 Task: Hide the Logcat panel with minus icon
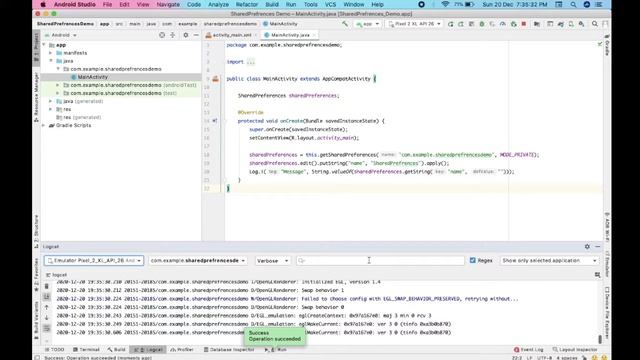coord(598,247)
